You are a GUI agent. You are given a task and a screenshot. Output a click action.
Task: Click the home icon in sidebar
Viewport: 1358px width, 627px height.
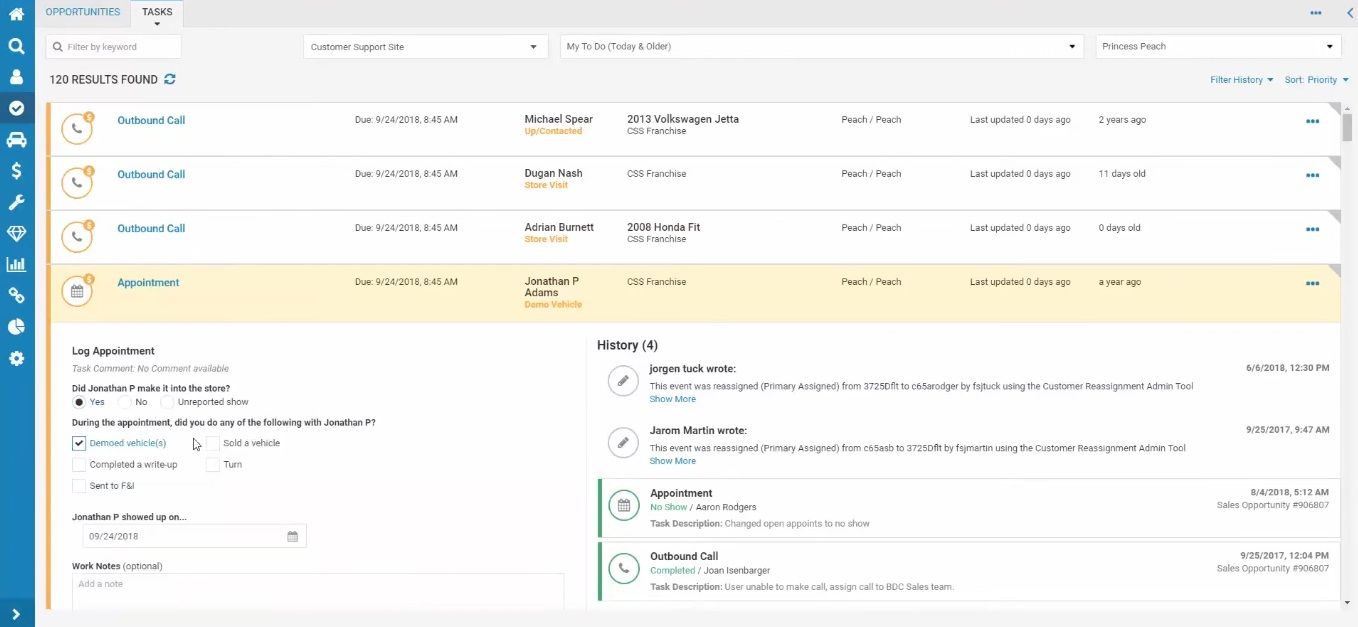[x=16, y=14]
